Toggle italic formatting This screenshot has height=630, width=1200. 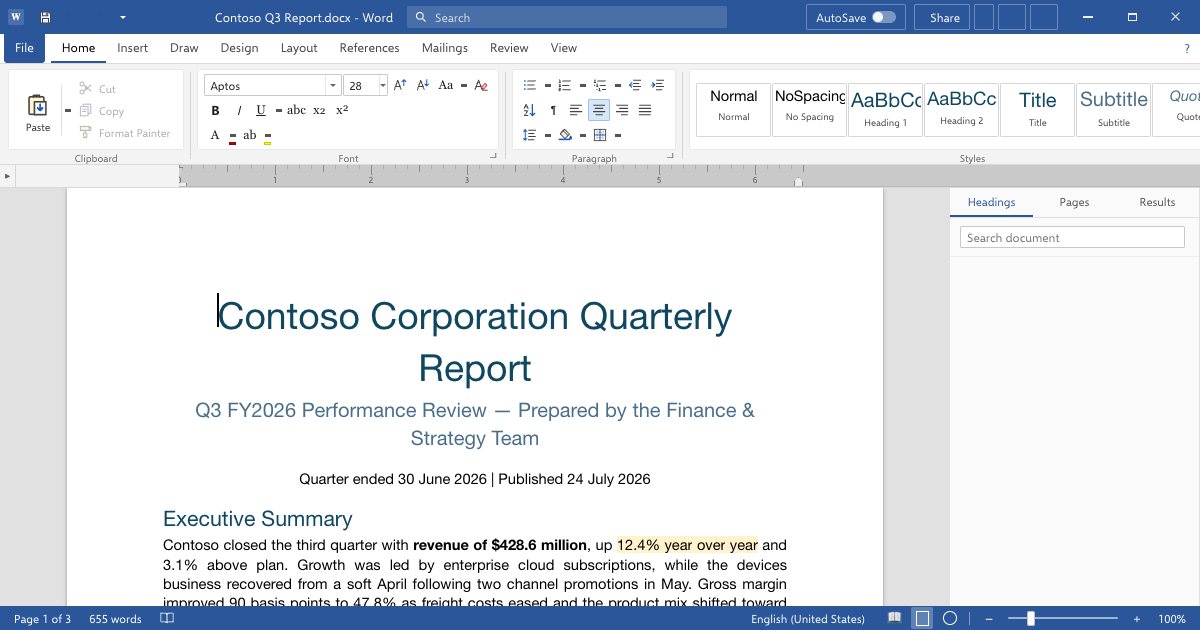tap(239, 110)
